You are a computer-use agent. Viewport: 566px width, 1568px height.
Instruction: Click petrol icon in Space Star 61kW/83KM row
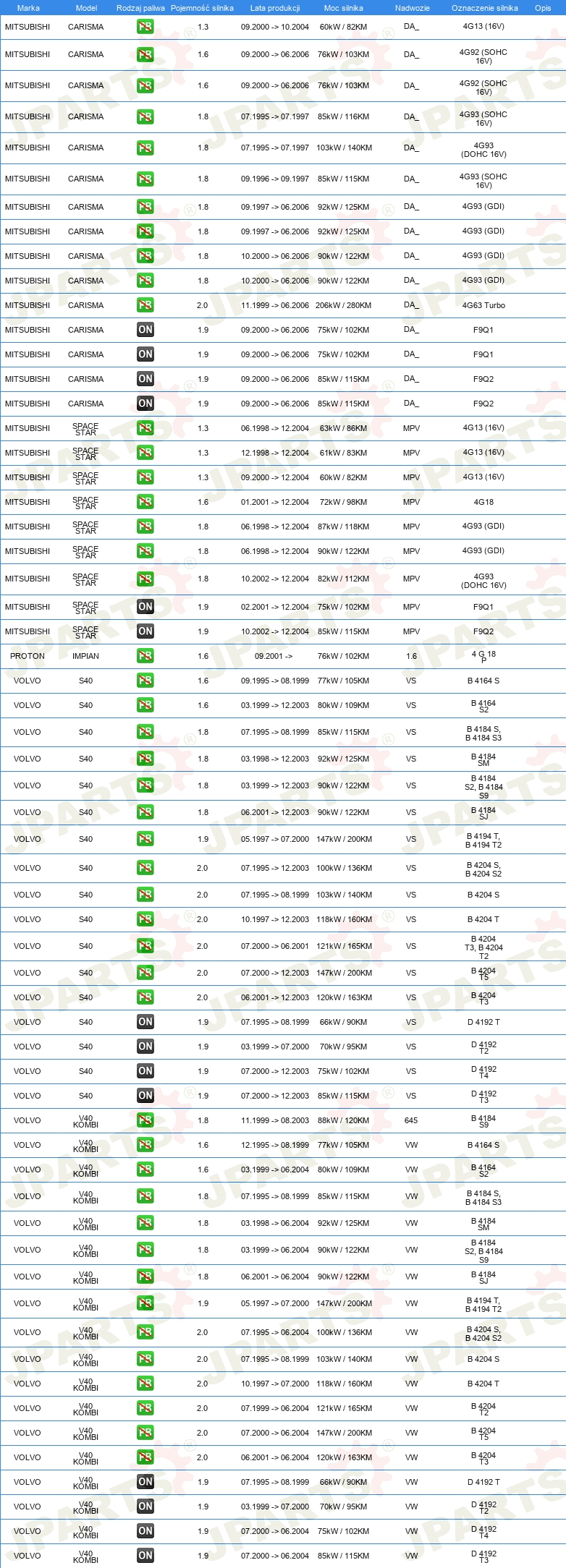(x=145, y=453)
